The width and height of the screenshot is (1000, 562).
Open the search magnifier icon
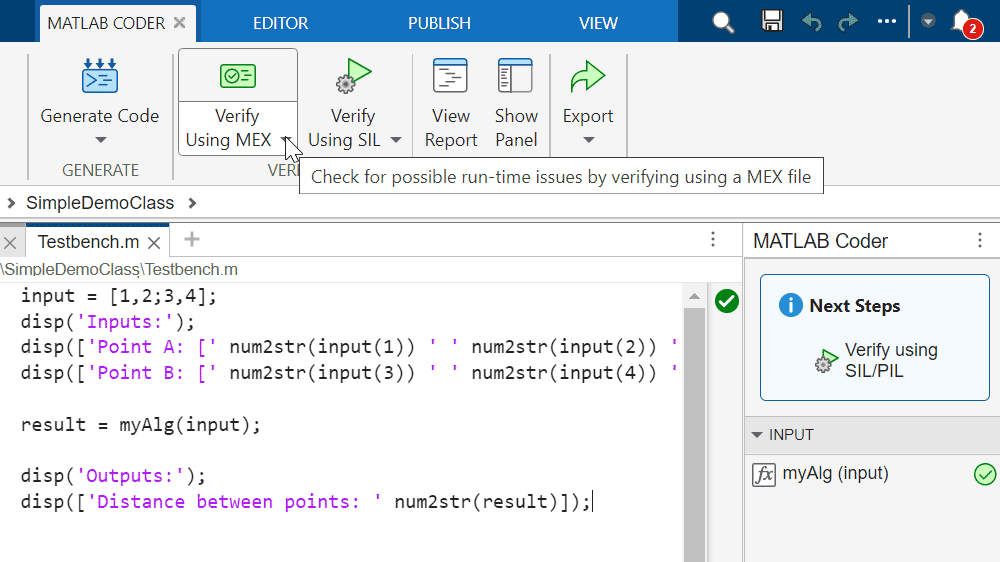723,23
